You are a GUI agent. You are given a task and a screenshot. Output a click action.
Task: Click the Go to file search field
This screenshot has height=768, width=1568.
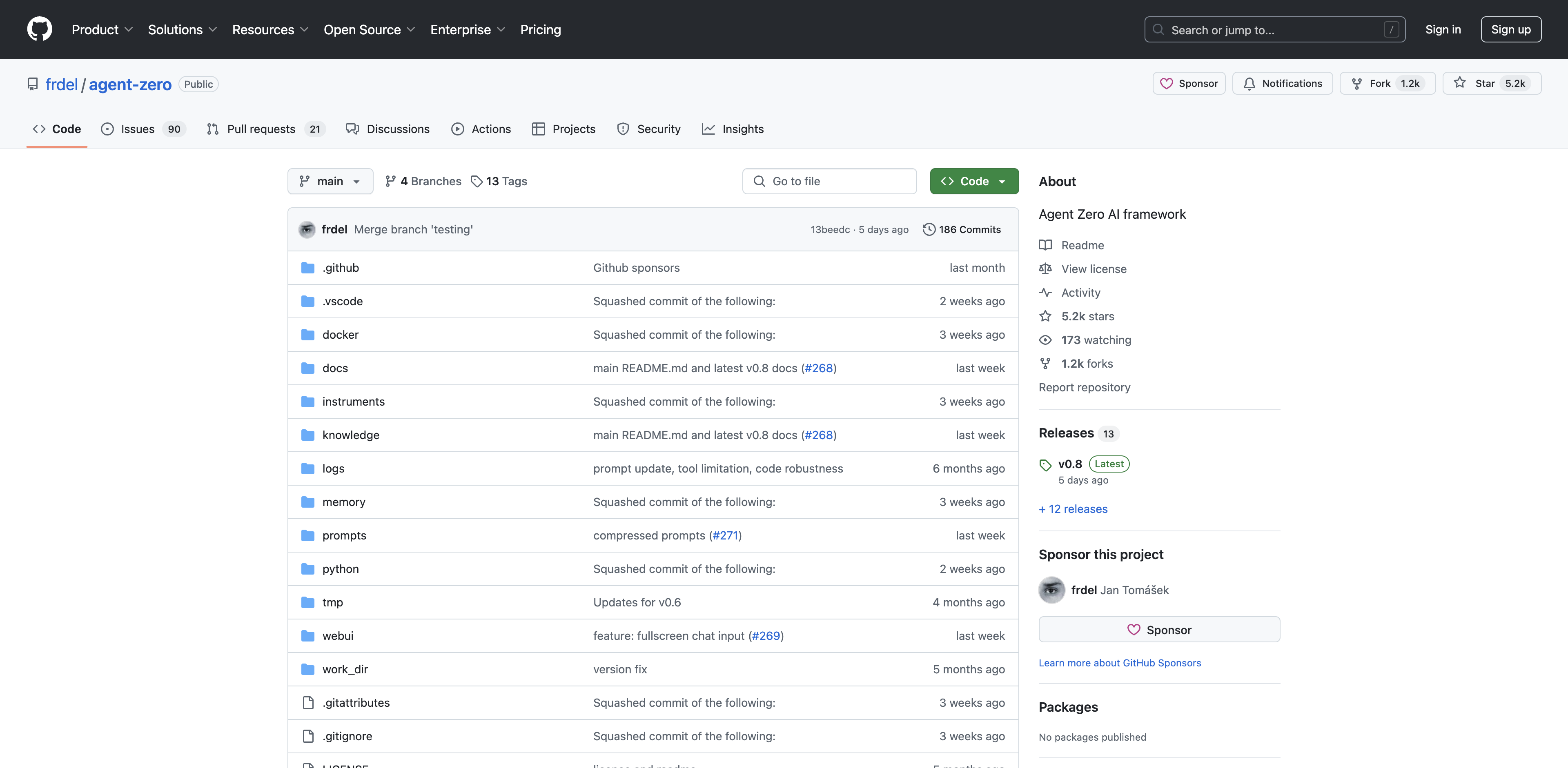829,181
